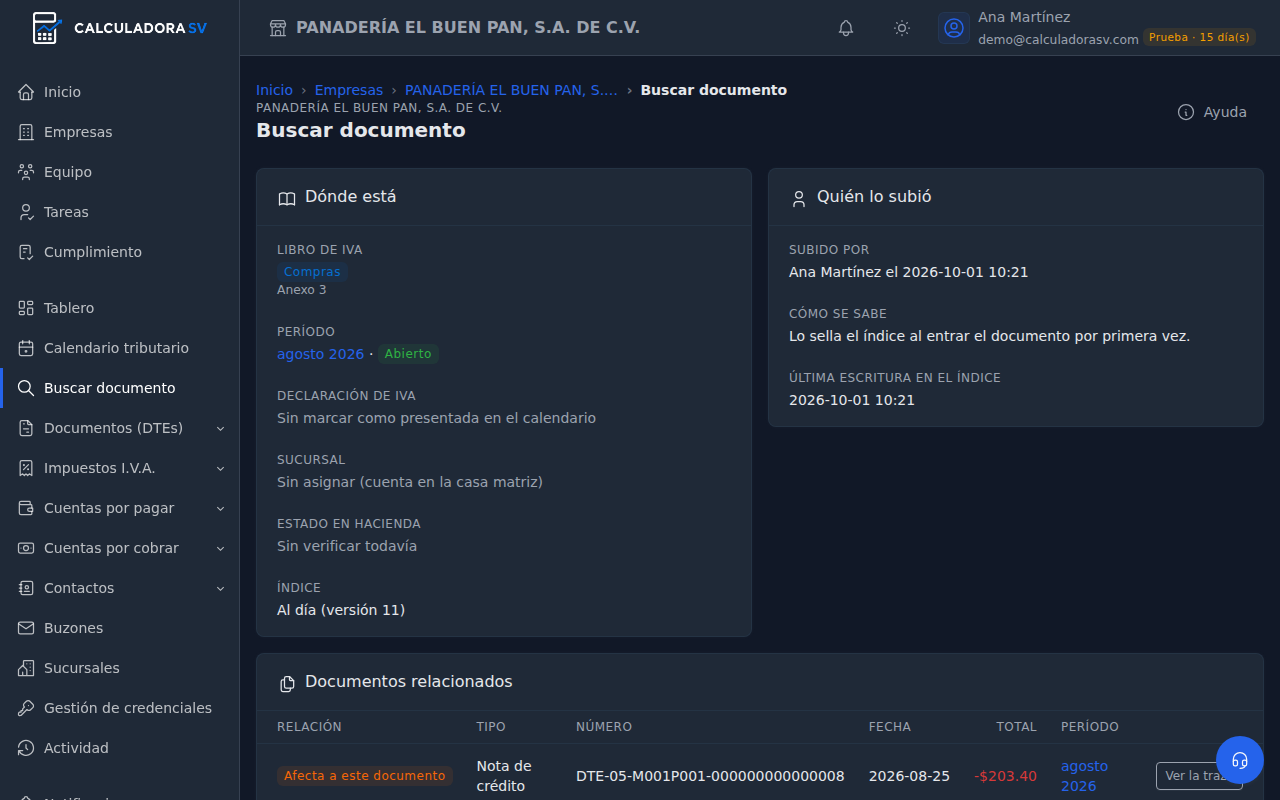
Task: Click the Abierto period status badge
Action: 408,354
